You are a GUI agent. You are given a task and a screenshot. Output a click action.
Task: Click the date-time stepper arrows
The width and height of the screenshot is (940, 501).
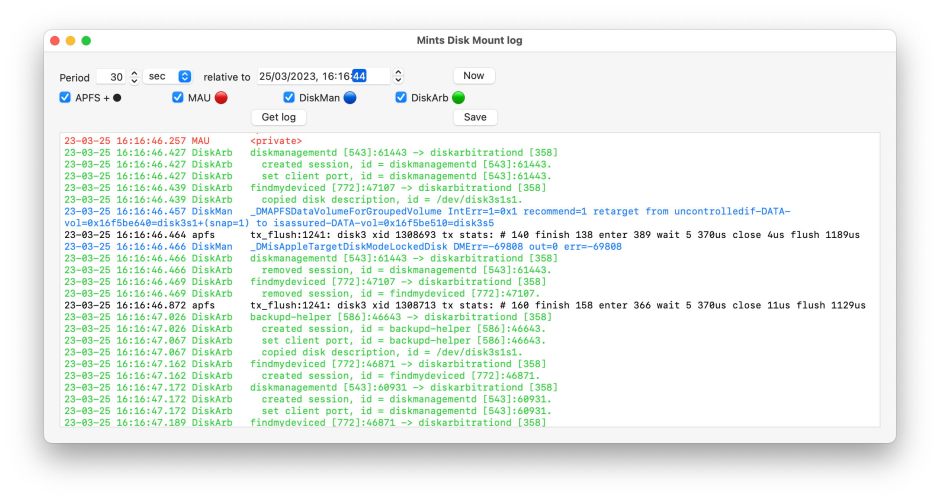[x=398, y=76]
